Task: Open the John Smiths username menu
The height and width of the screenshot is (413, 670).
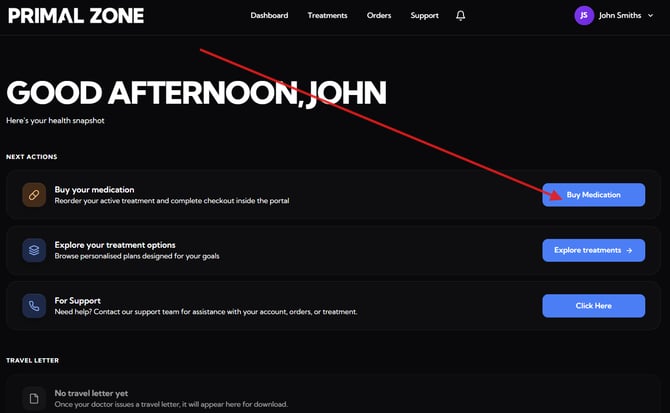Action: pyautogui.click(x=620, y=16)
